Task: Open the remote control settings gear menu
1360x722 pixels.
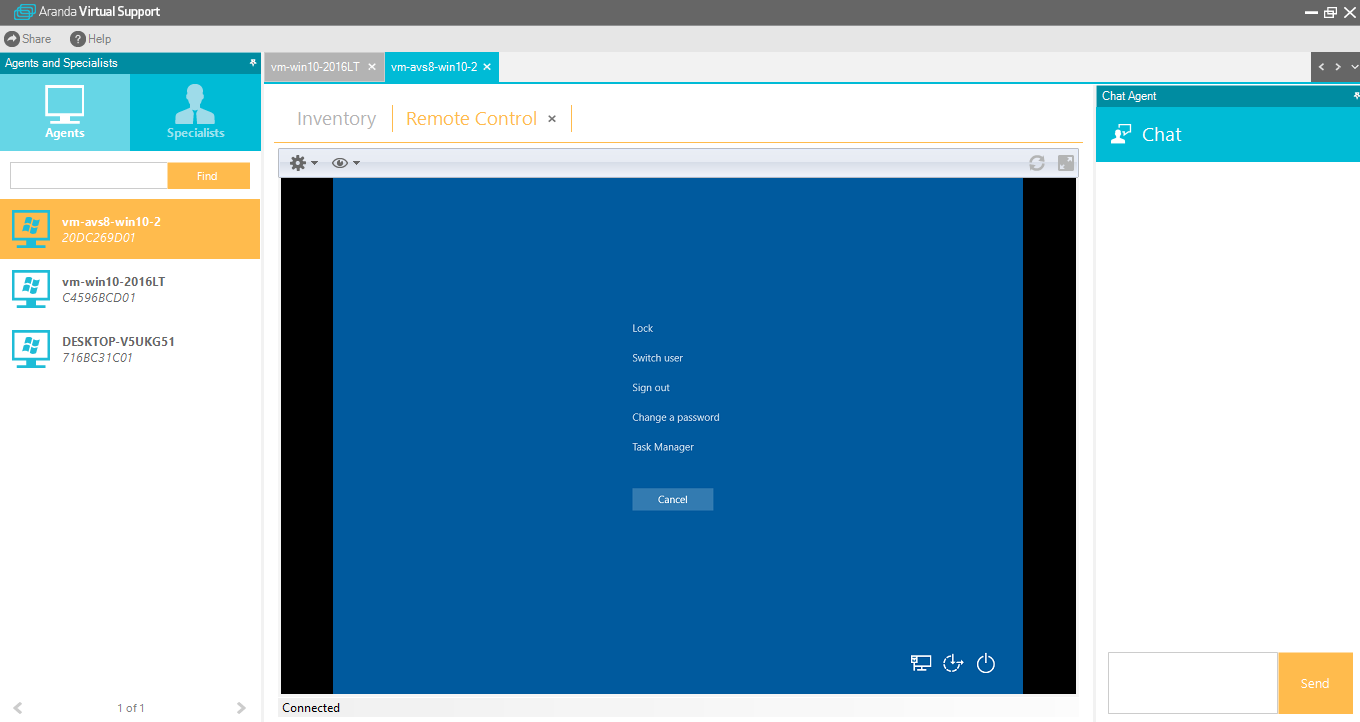Action: point(303,163)
